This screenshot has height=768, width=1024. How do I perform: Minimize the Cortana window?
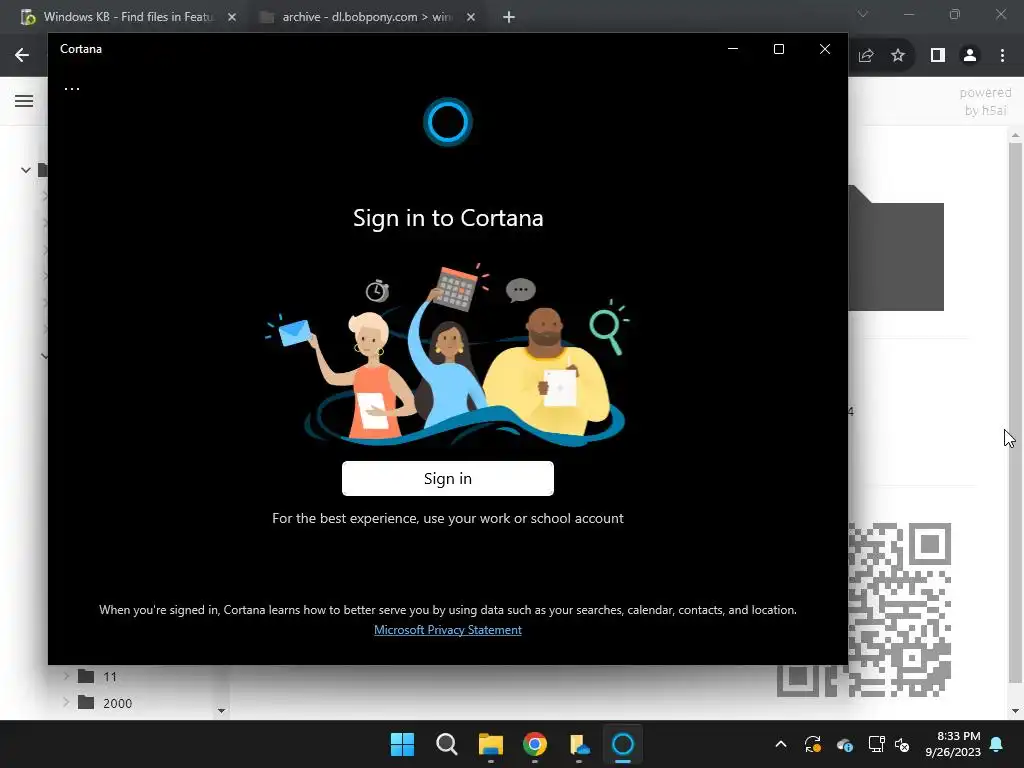(x=733, y=49)
